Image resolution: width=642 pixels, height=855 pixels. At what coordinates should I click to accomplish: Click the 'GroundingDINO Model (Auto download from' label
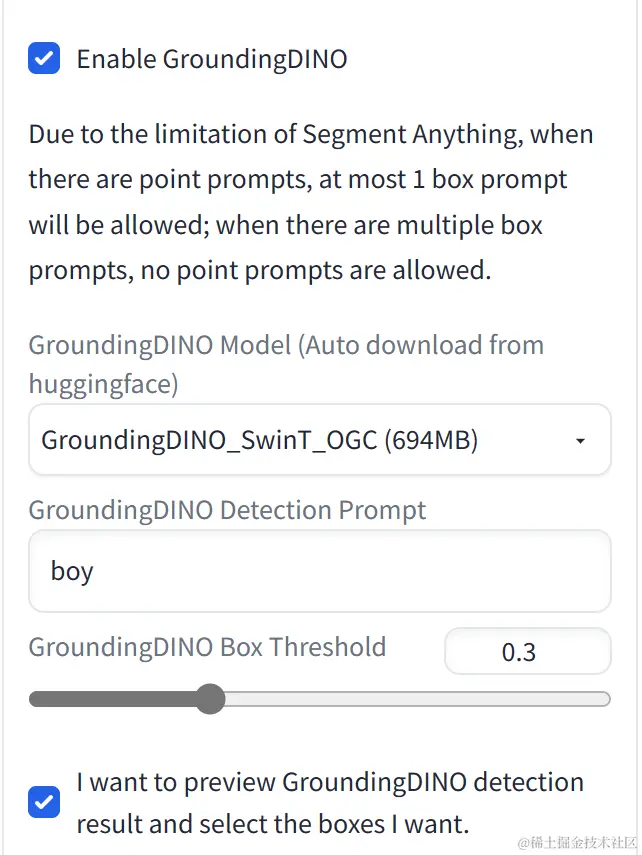286,345
